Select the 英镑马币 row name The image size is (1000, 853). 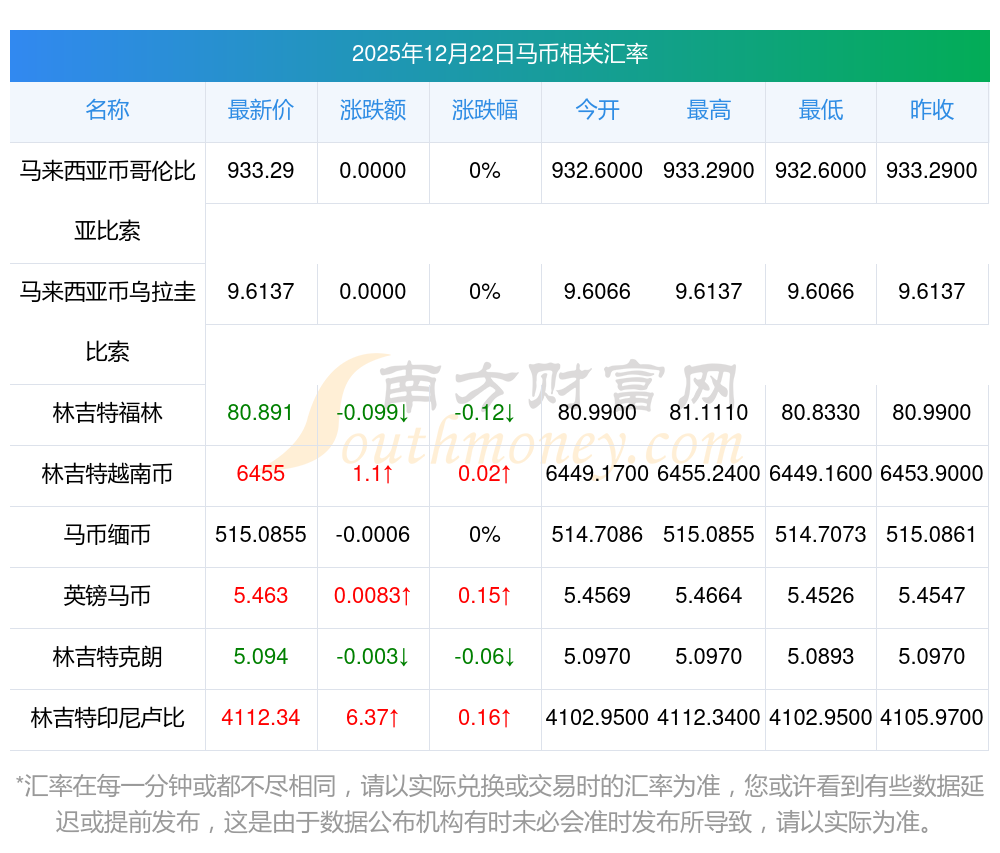[107, 596]
